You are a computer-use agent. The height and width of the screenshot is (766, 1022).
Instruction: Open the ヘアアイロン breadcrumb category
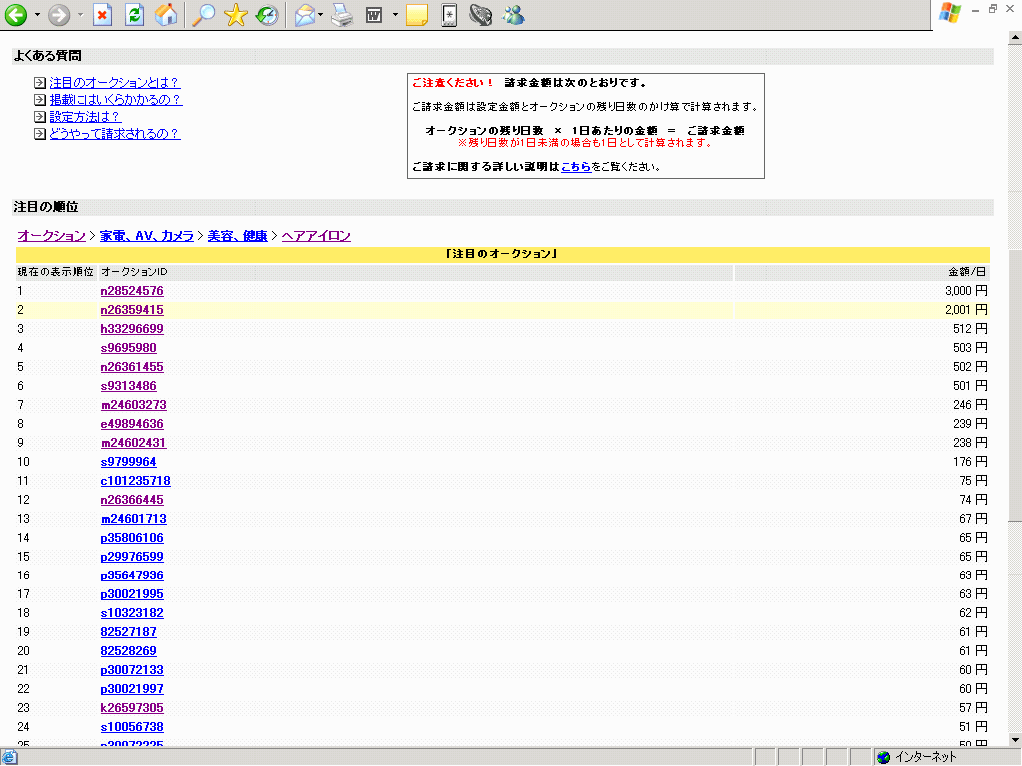(x=316, y=236)
